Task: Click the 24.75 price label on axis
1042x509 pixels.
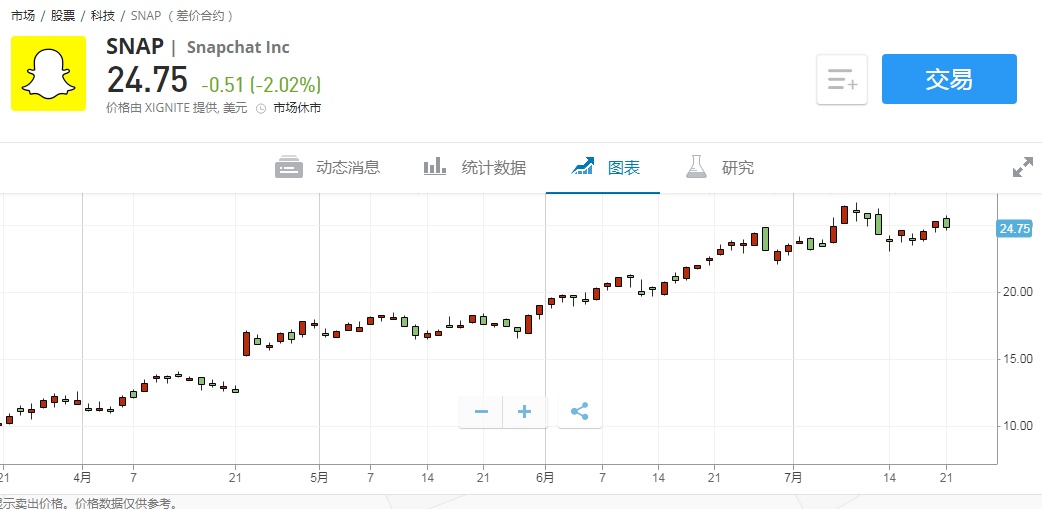Action: coord(1014,229)
